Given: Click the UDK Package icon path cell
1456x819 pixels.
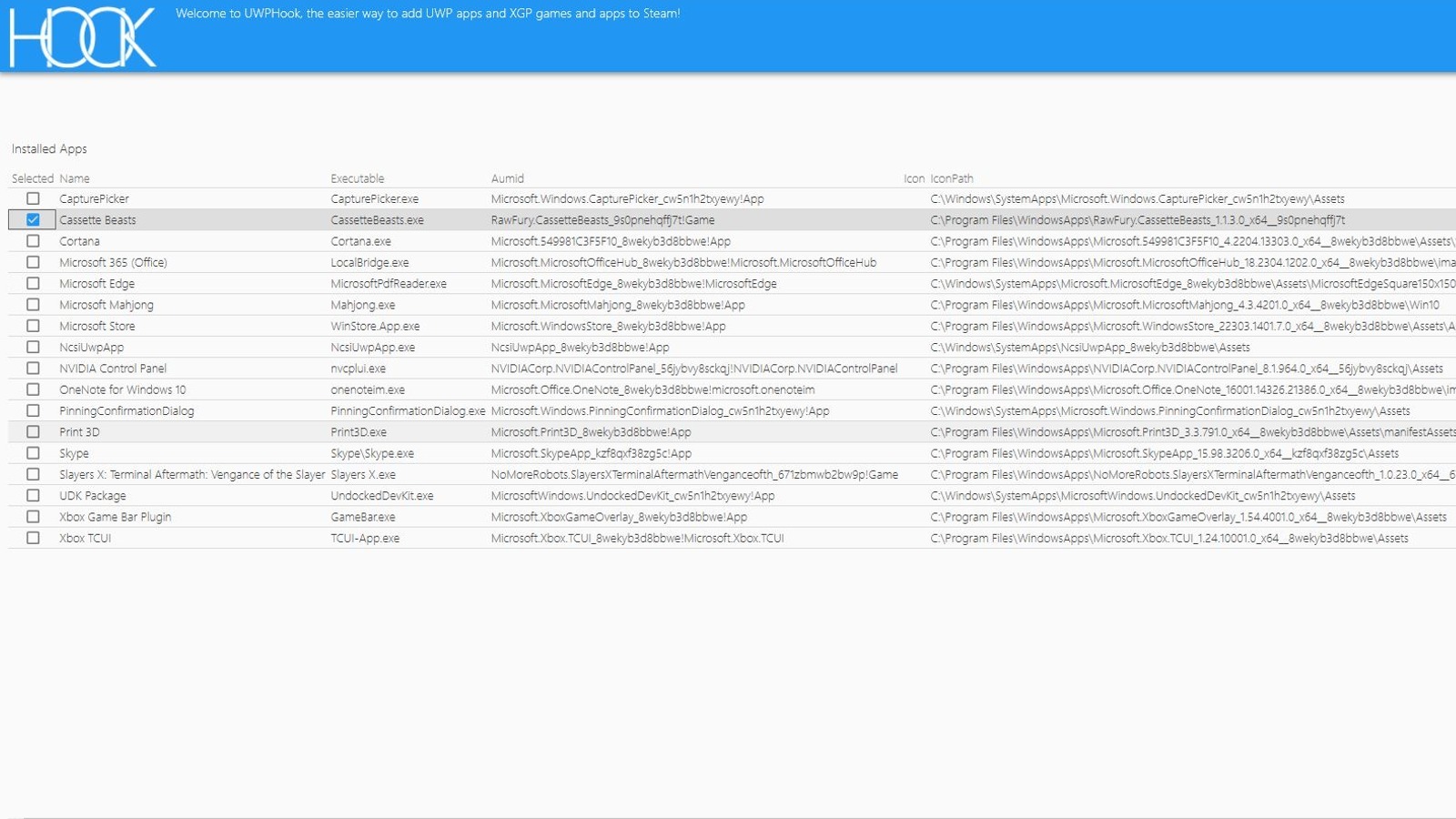Looking at the screenshot, I should coord(1142,496).
